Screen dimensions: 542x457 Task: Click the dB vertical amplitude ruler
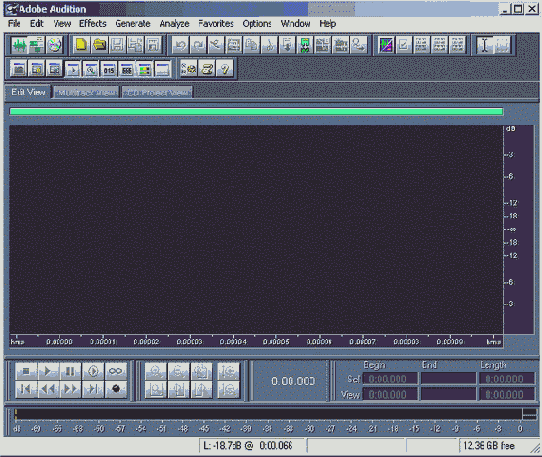pos(518,229)
